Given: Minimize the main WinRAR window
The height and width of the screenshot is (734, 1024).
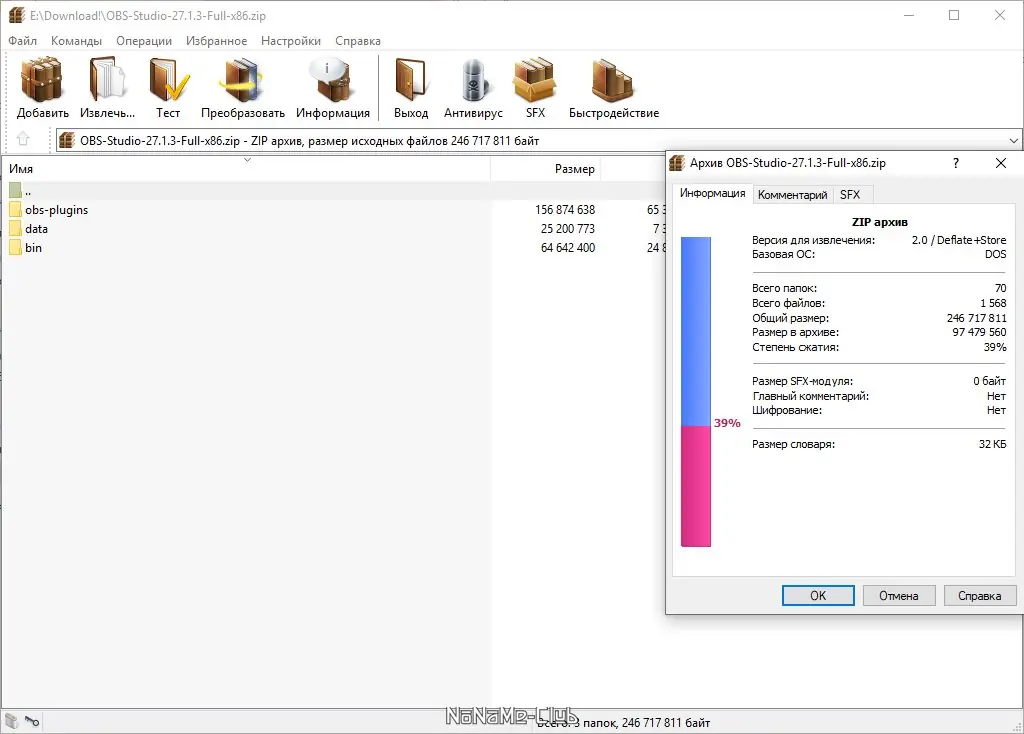Looking at the screenshot, I should coord(908,15).
